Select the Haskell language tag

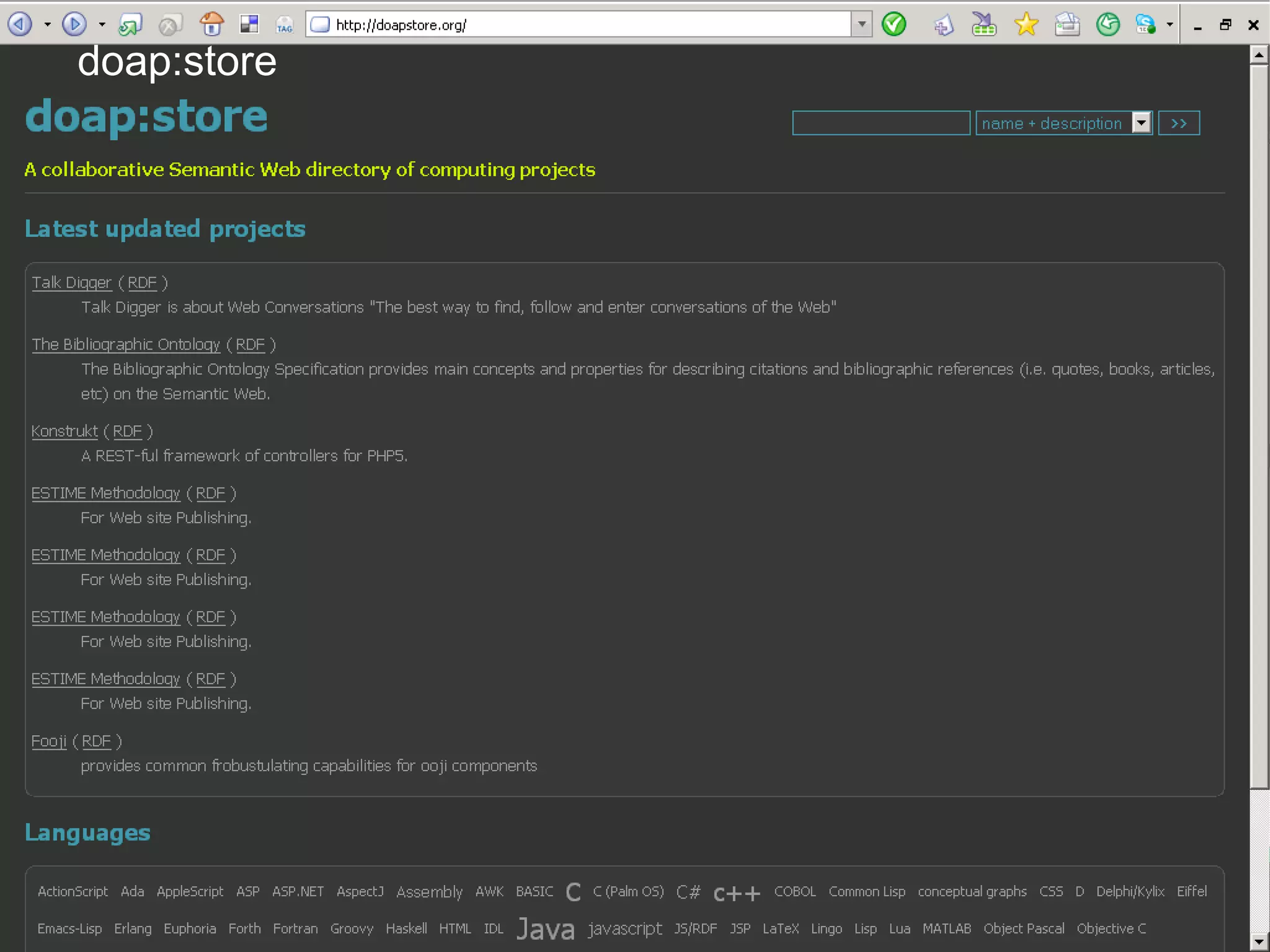pyautogui.click(x=406, y=928)
